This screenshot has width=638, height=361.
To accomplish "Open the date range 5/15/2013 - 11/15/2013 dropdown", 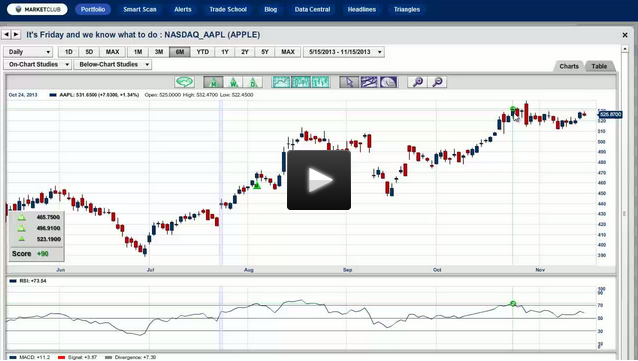I will coord(344,52).
